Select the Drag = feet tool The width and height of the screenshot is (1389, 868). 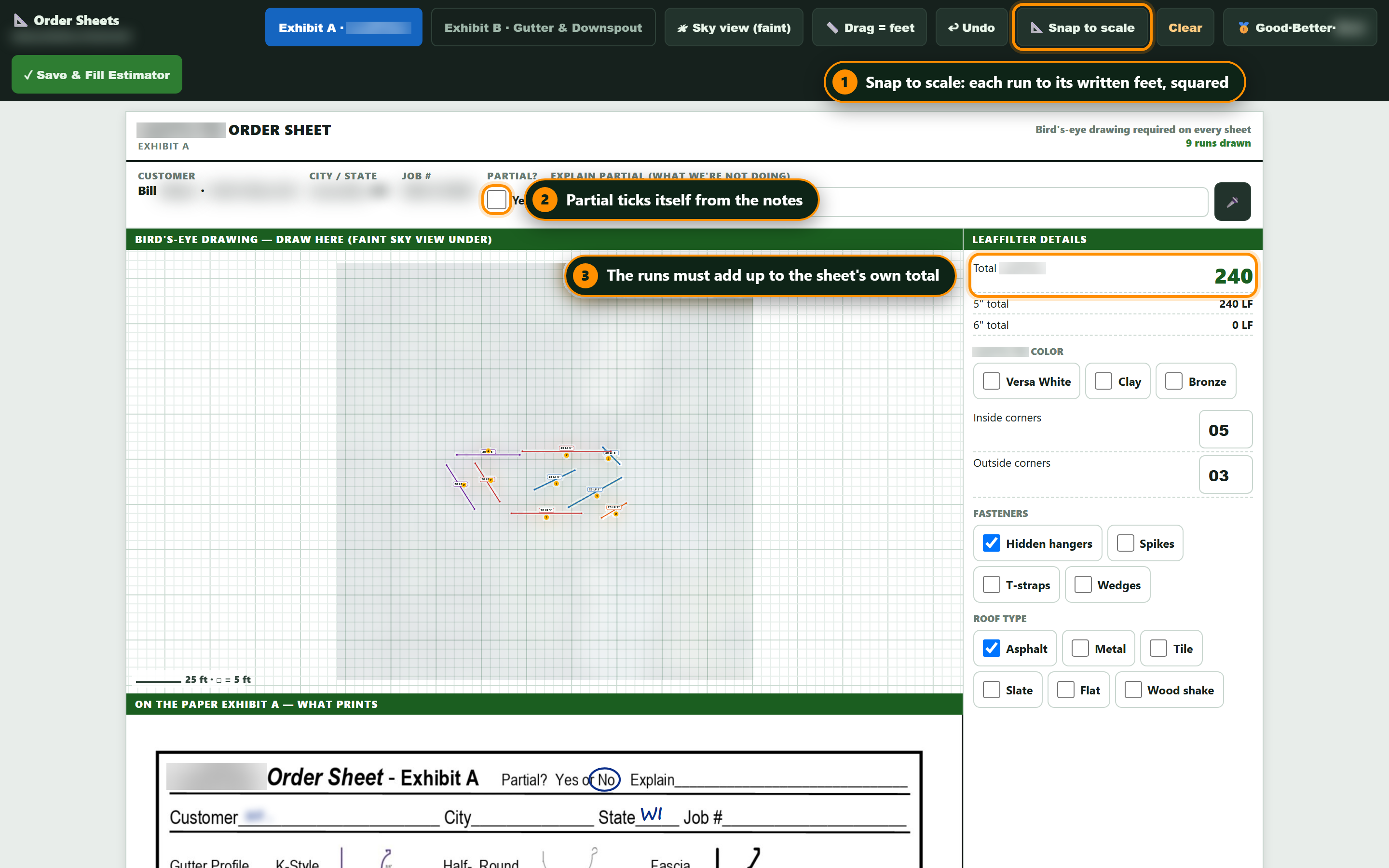[869, 27]
